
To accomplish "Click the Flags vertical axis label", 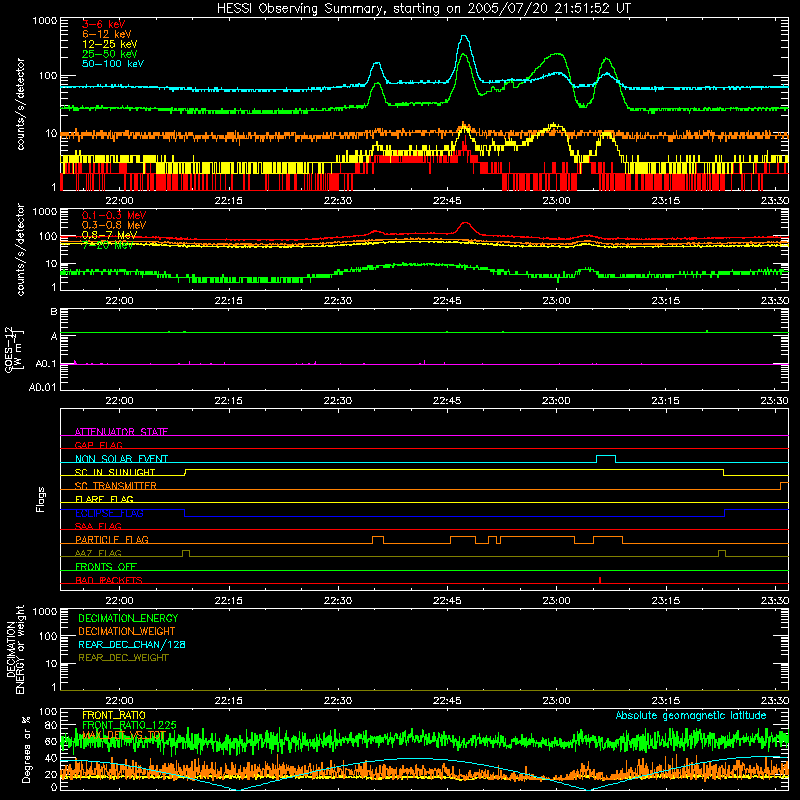I will (x=40, y=499).
